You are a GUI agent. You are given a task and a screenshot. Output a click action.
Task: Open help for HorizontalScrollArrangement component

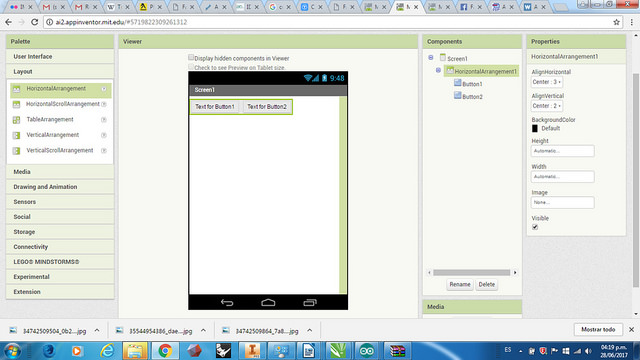coord(104,104)
